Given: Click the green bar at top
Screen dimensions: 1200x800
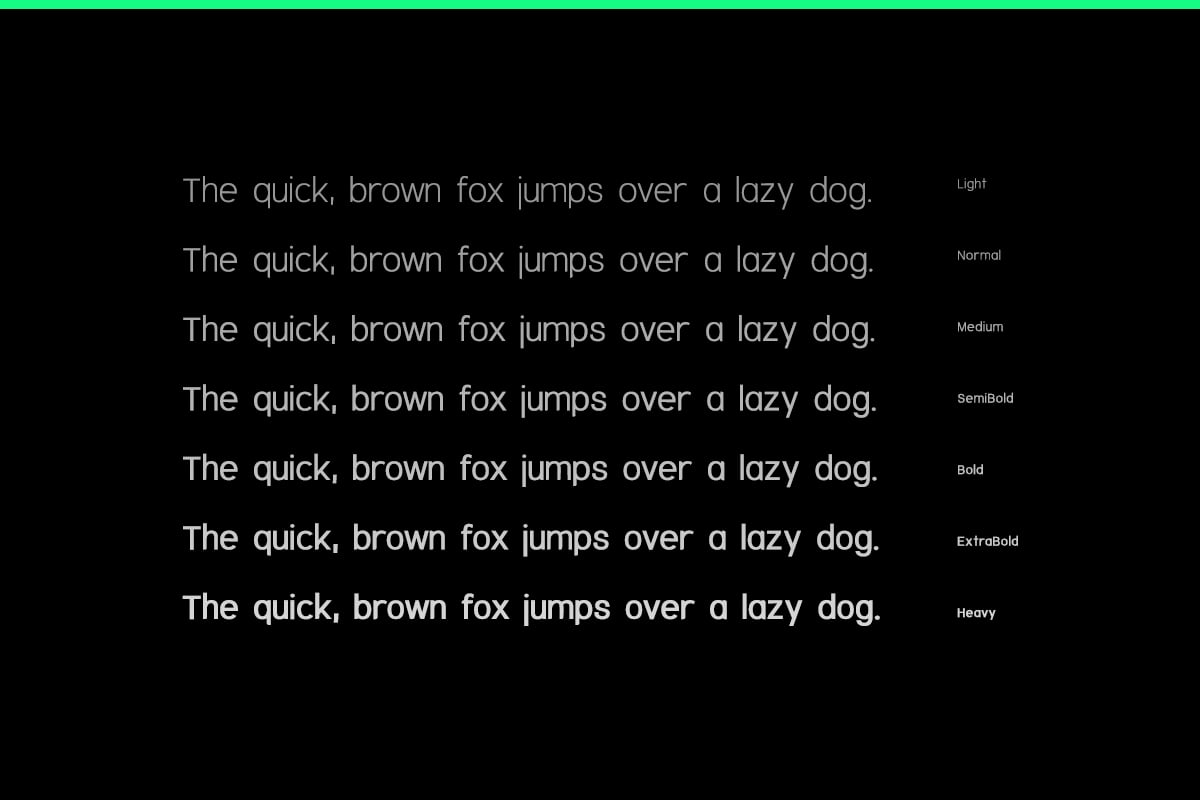Looking at the screenshot, I should click(x=600, y=4).
